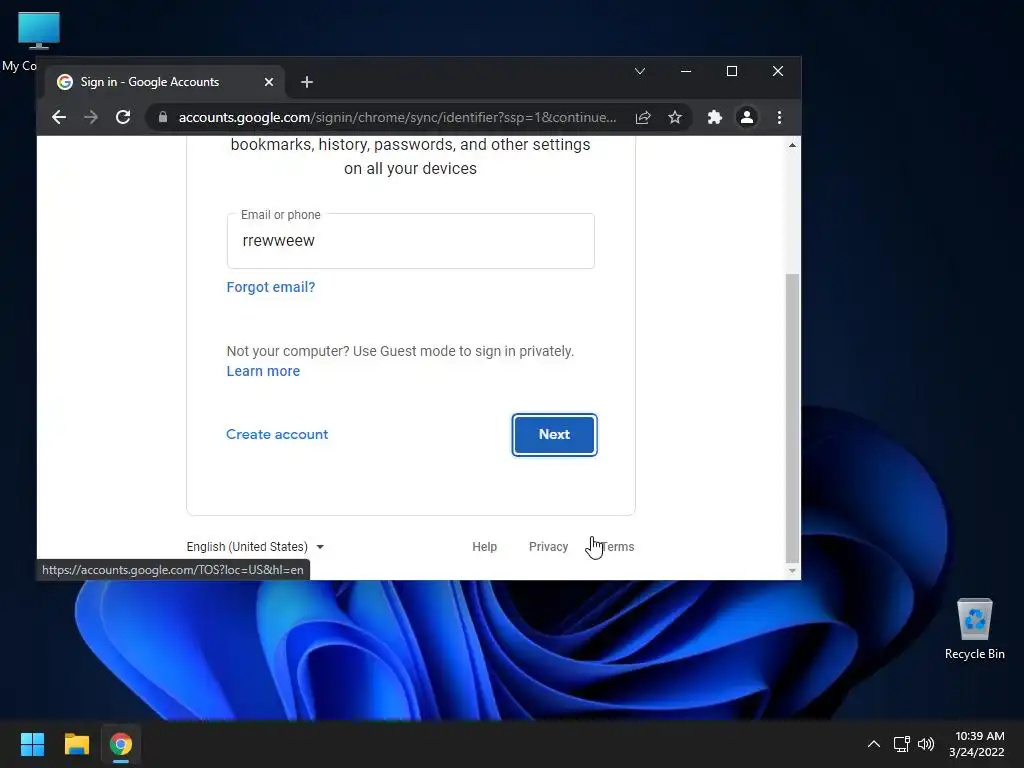Open File Explorer from the taskbar
The width and height of the screenshot is (1024, 768).
point(76,744)
